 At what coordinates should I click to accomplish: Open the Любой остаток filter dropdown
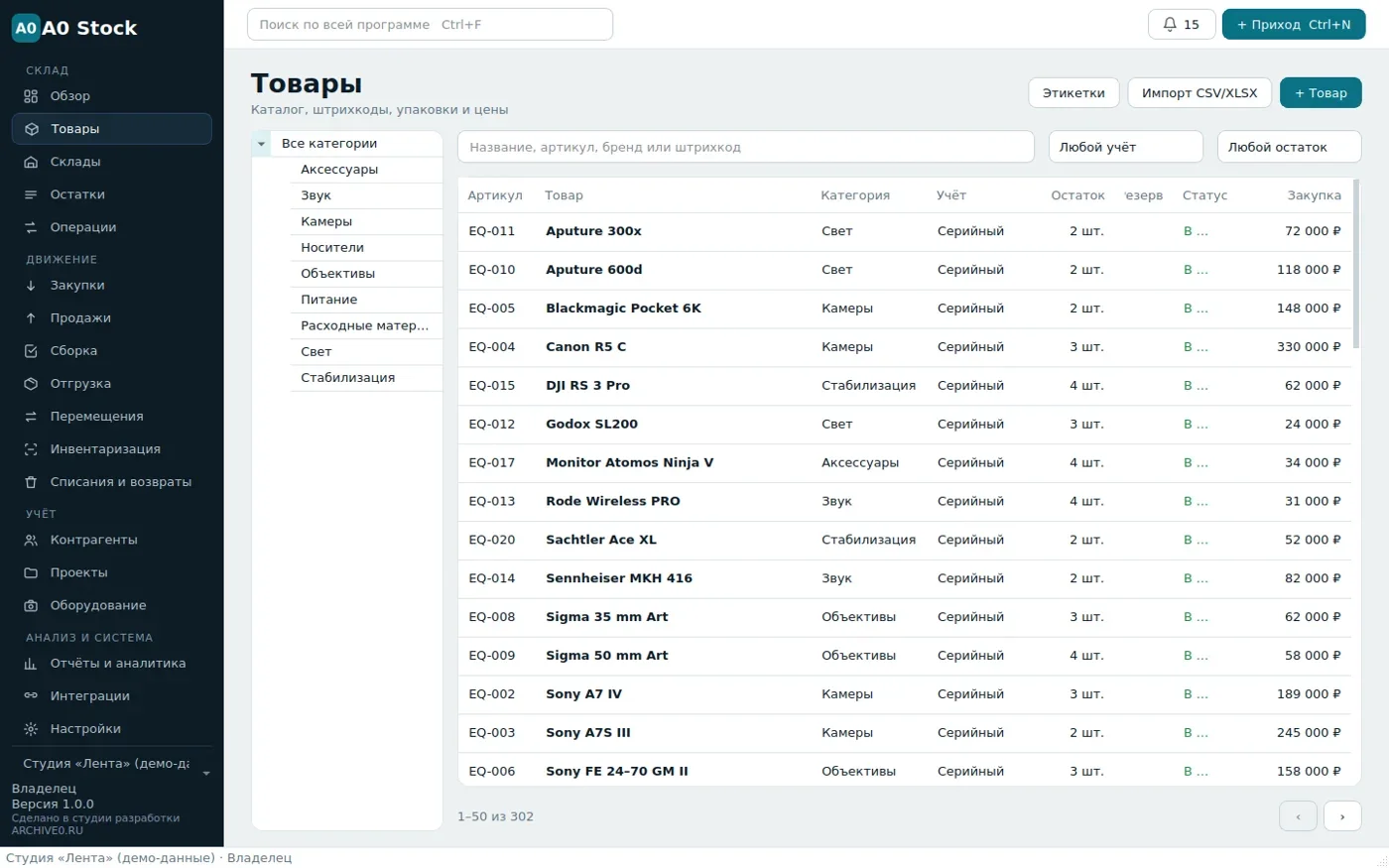point(1289,147)
